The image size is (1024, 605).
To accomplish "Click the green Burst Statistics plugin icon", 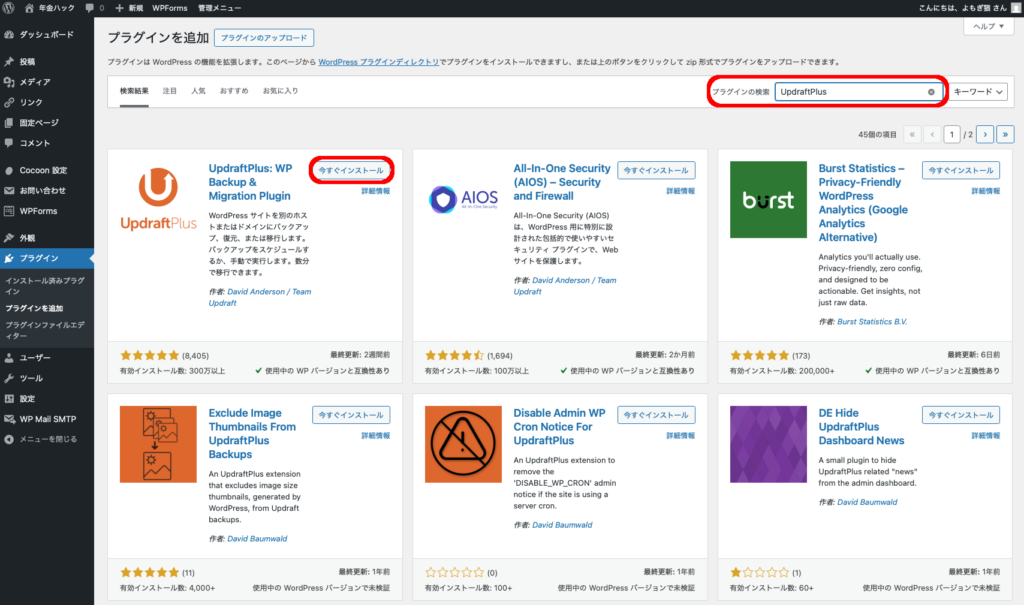I will coord(767,199).
